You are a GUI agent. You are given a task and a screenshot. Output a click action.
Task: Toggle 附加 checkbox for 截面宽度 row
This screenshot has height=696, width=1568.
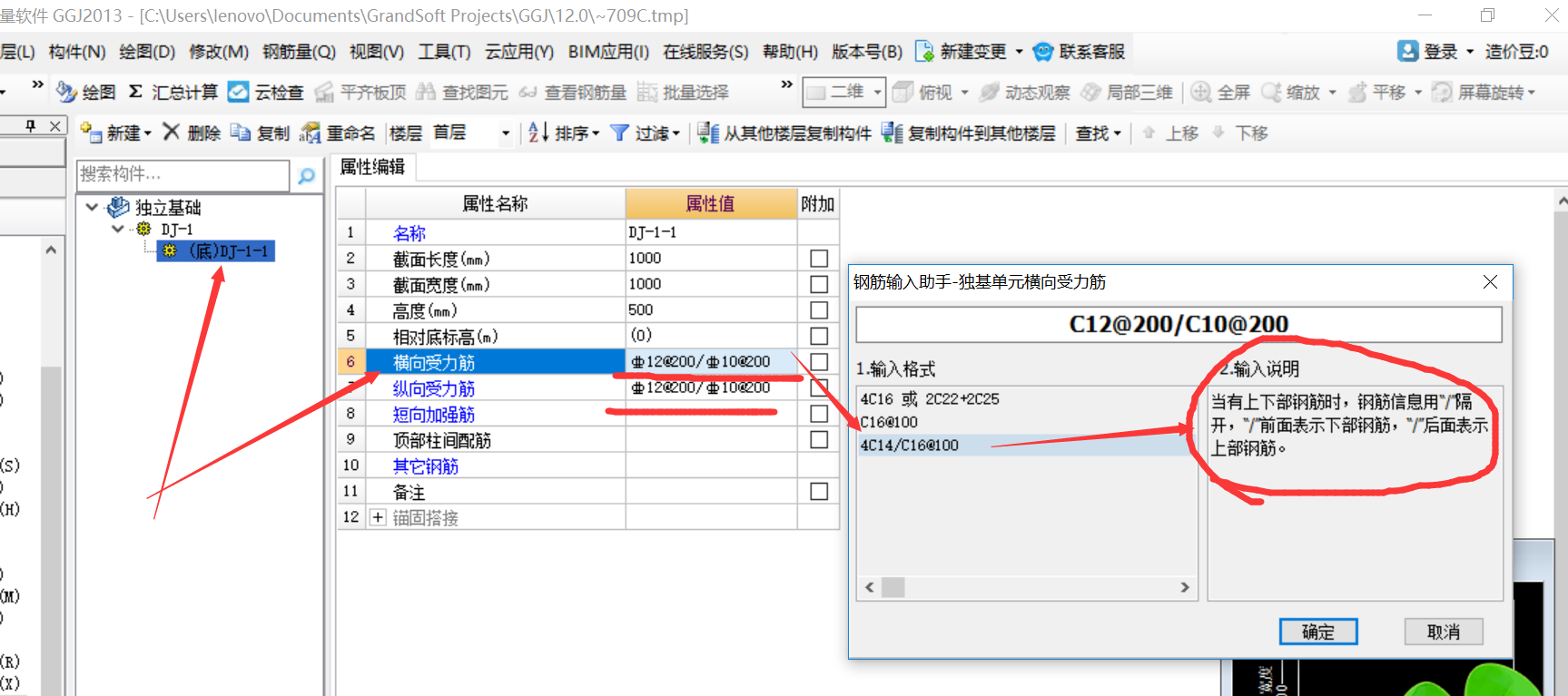click(x=819, y=284)
